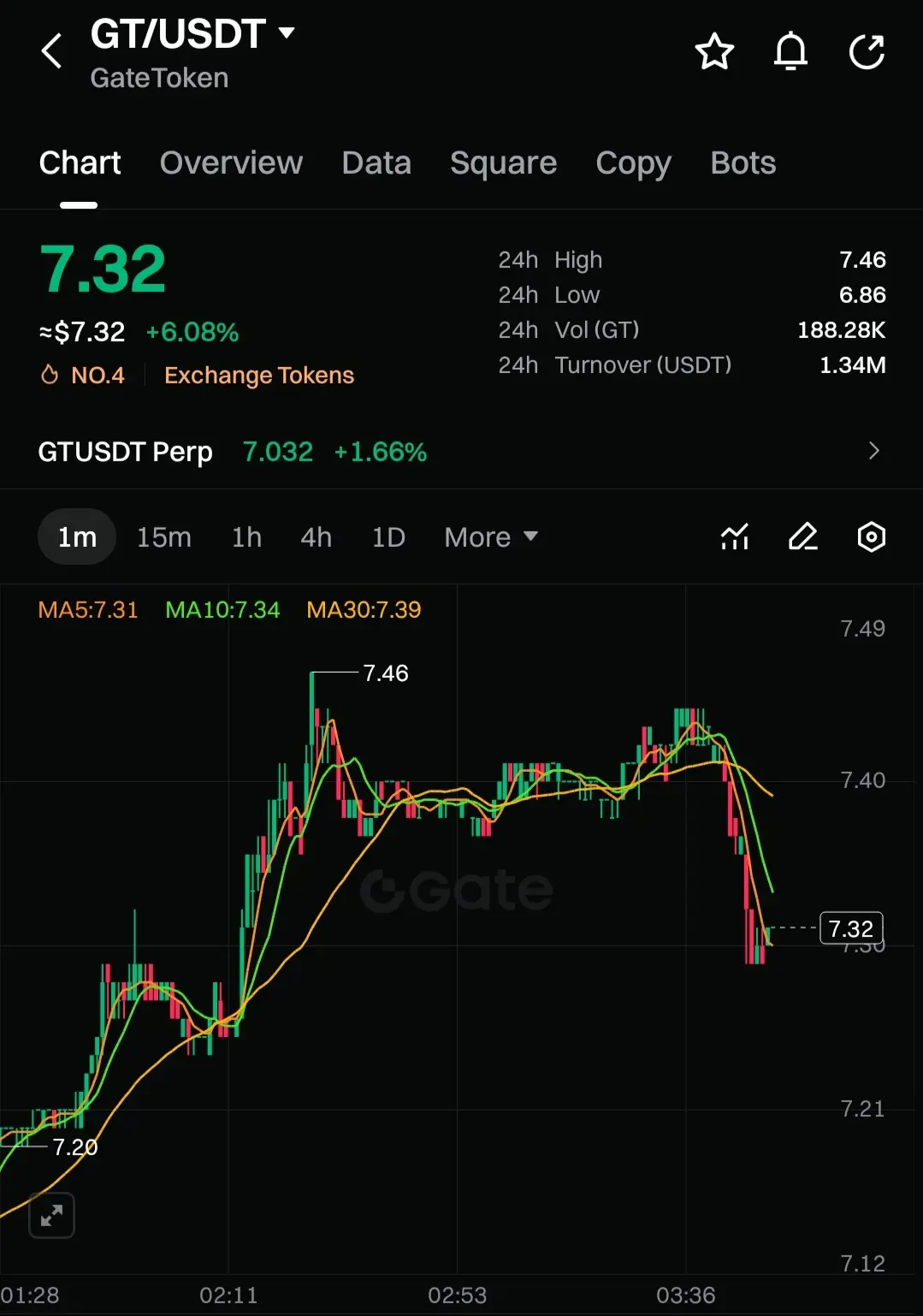Screen dimensions: 923x1316
Task: Tap the current price tag 7.32 on chart
Action: [851, 928]
